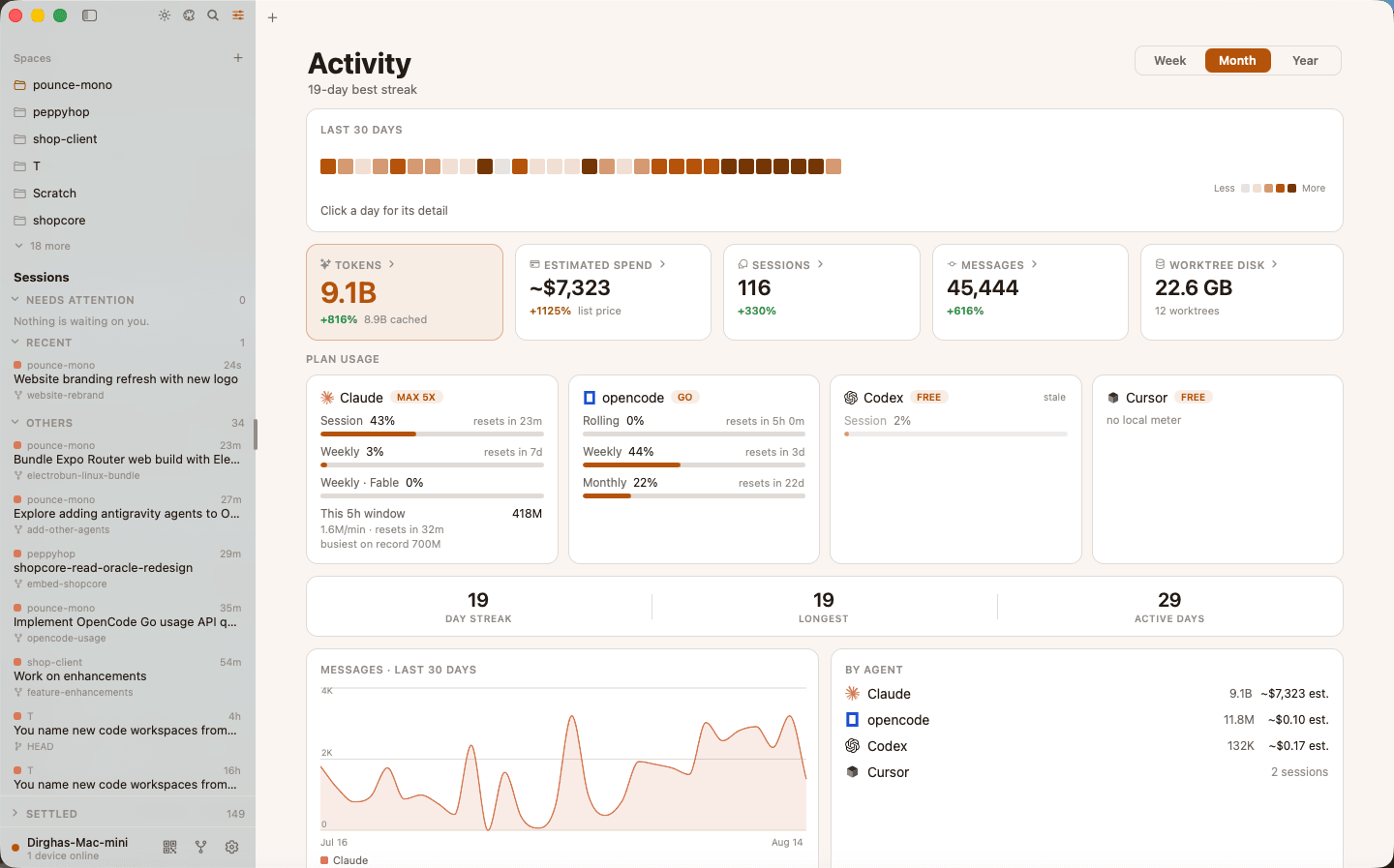Viewport: 1394px width, 868px height.
Task: Click the Claude logo in Plan Usage
Action: point(327,398)
